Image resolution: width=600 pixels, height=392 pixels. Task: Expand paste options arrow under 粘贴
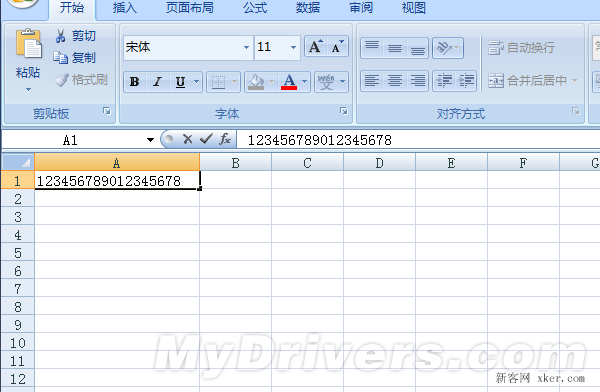tap(28, 89)
